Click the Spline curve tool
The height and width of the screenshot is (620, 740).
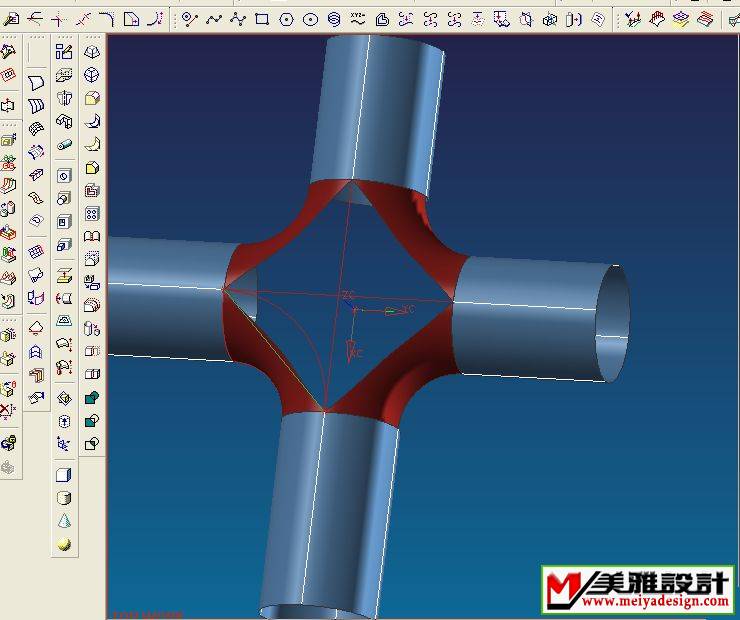[214, 18]
